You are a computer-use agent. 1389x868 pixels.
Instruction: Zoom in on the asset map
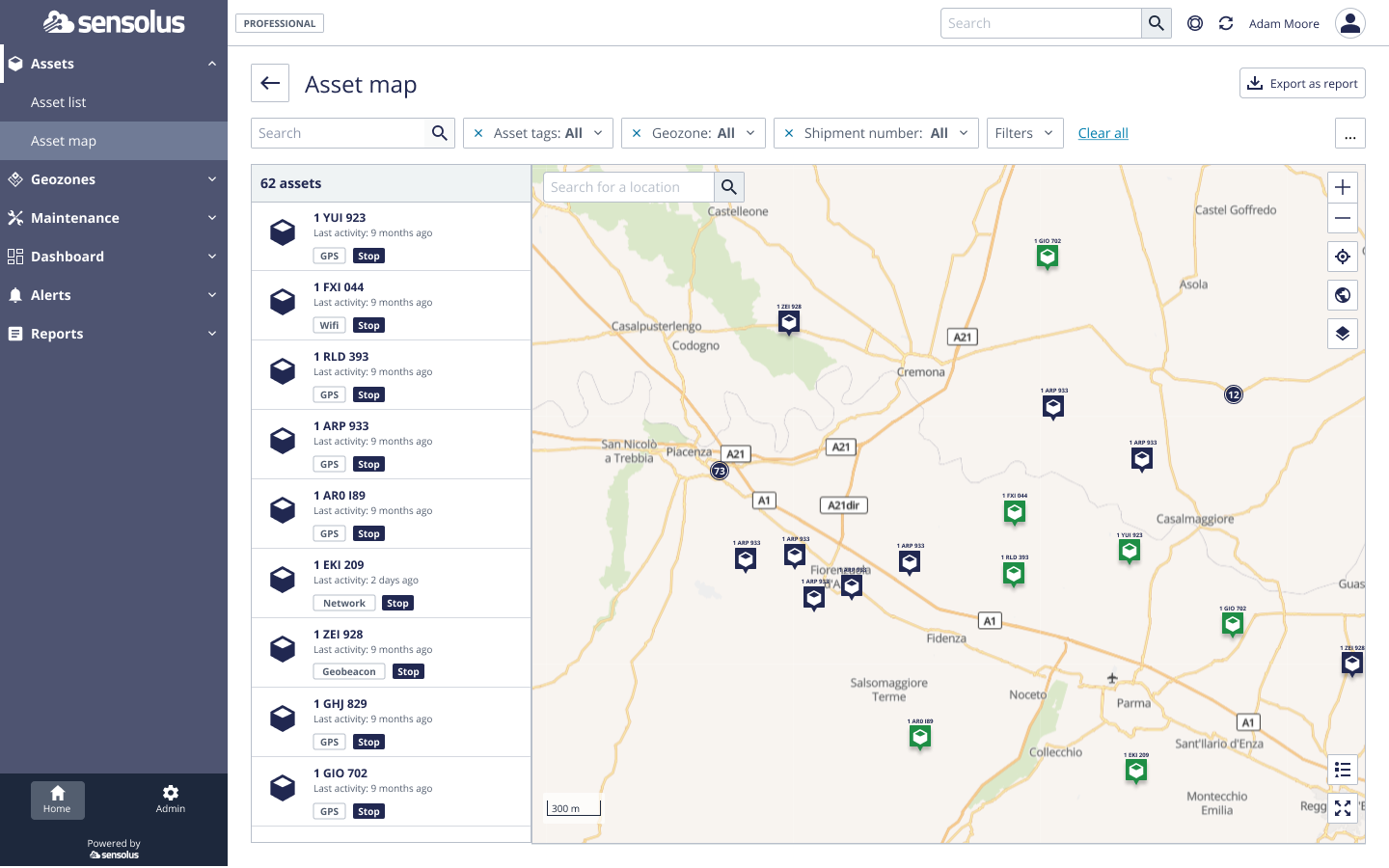pyautogui.click(x=1342, y=186)
